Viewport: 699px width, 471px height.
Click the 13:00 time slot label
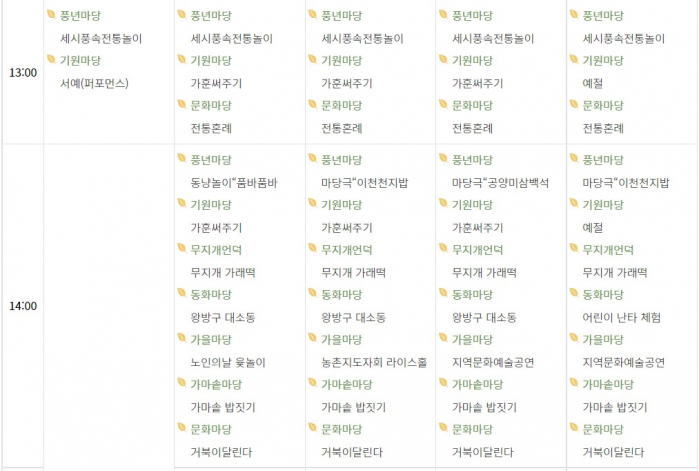(22, 73)
